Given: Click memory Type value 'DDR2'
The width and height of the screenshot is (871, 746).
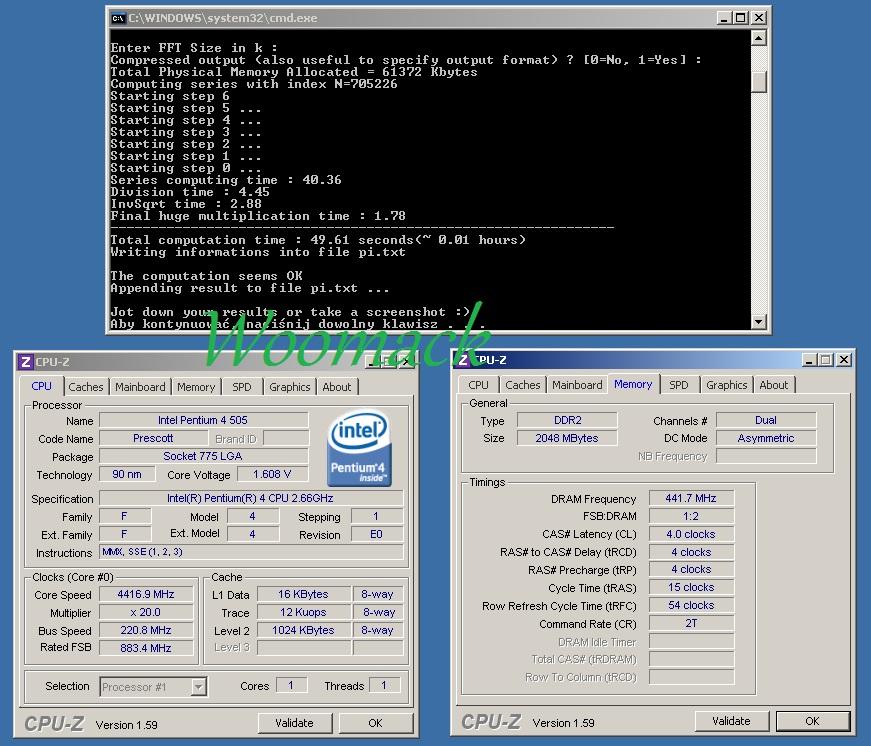Looking at the screenshot, I should [567, 420].
